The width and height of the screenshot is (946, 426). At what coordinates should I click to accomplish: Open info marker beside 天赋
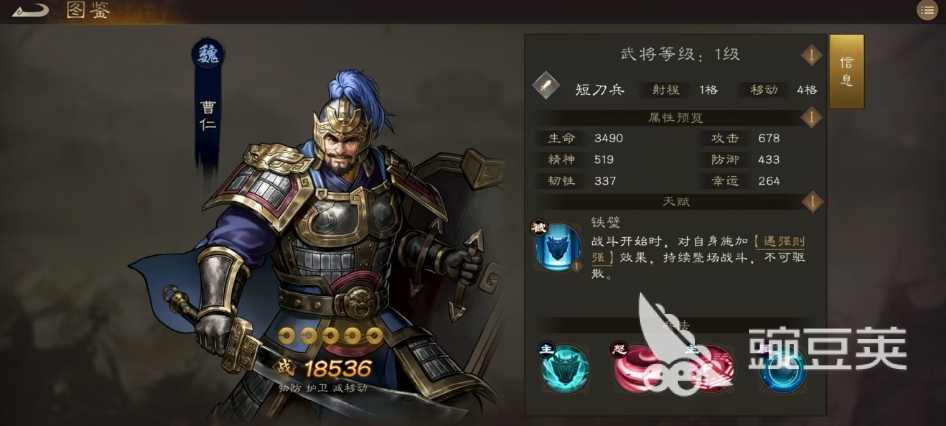point(811,202)
